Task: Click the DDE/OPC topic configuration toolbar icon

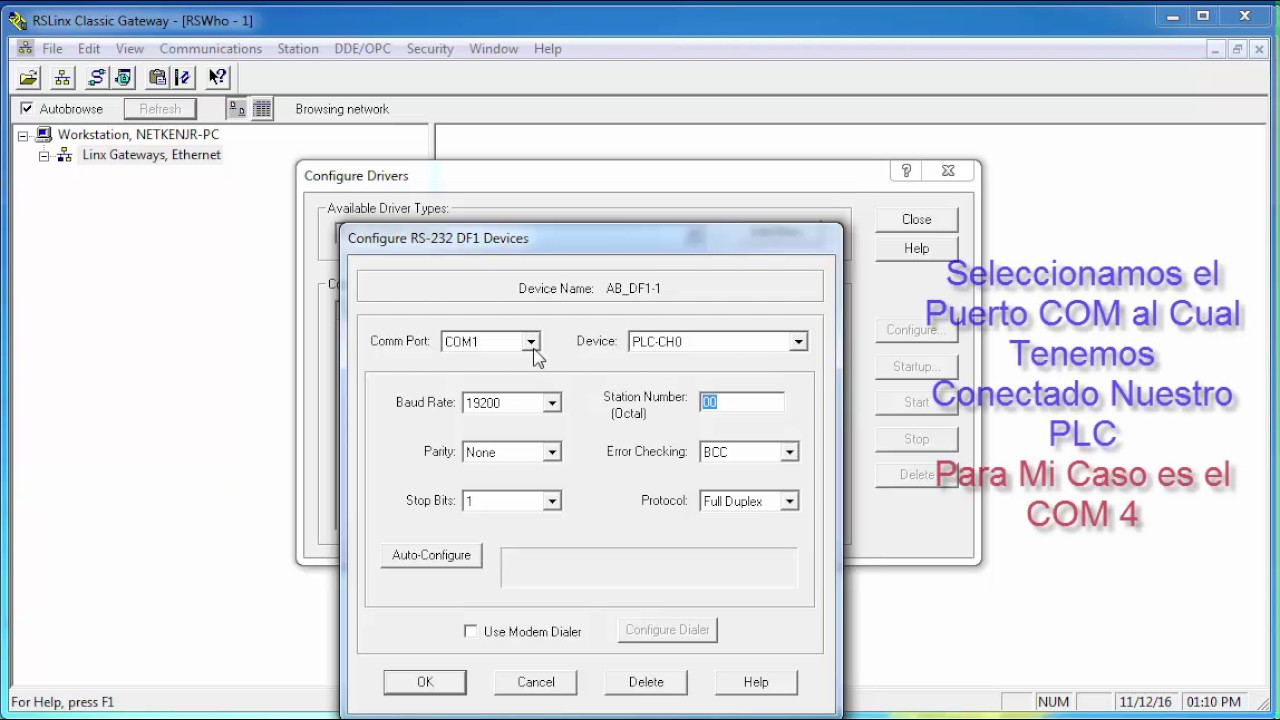Action: pyautogui.click(x=182, y=77)
